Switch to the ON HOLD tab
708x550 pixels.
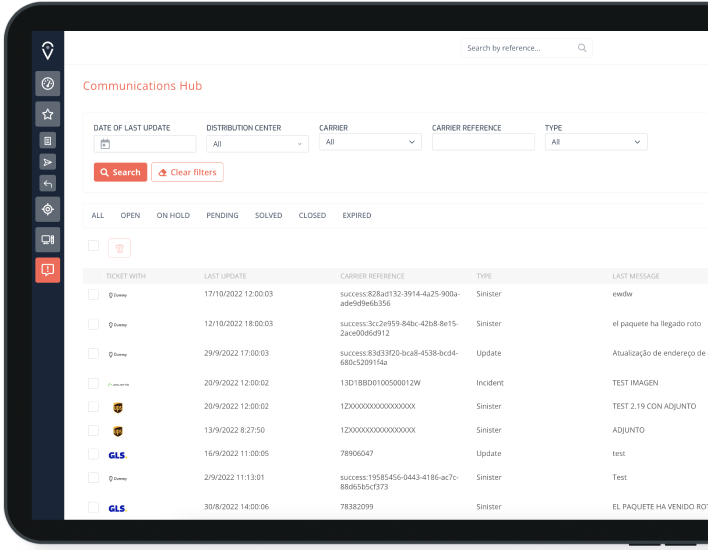(x=173, y=215)
